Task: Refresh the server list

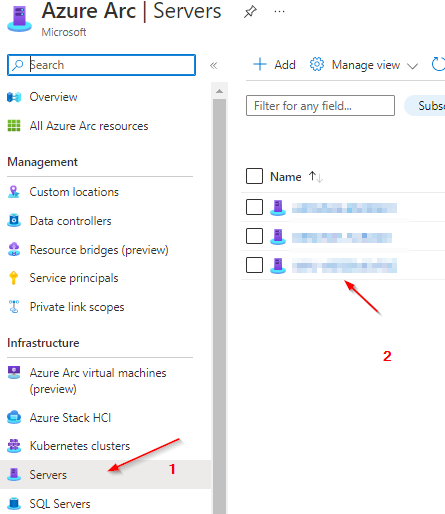Action: pos(438,64)
